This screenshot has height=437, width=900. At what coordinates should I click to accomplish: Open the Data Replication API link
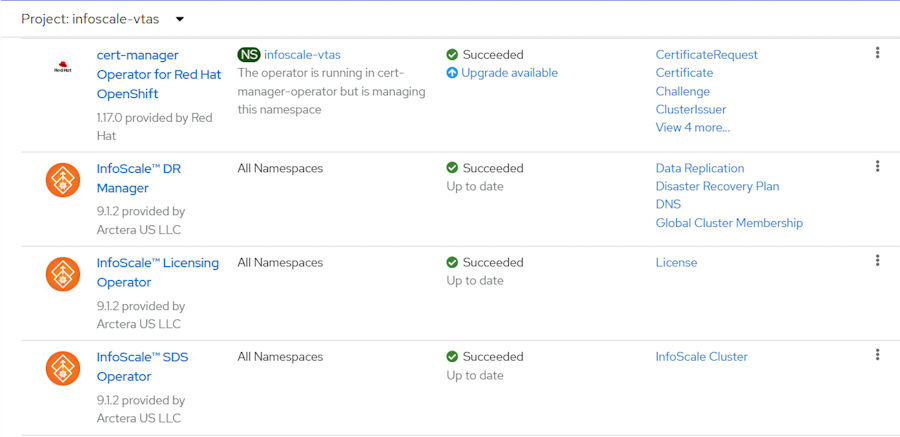tap(700, 168)
